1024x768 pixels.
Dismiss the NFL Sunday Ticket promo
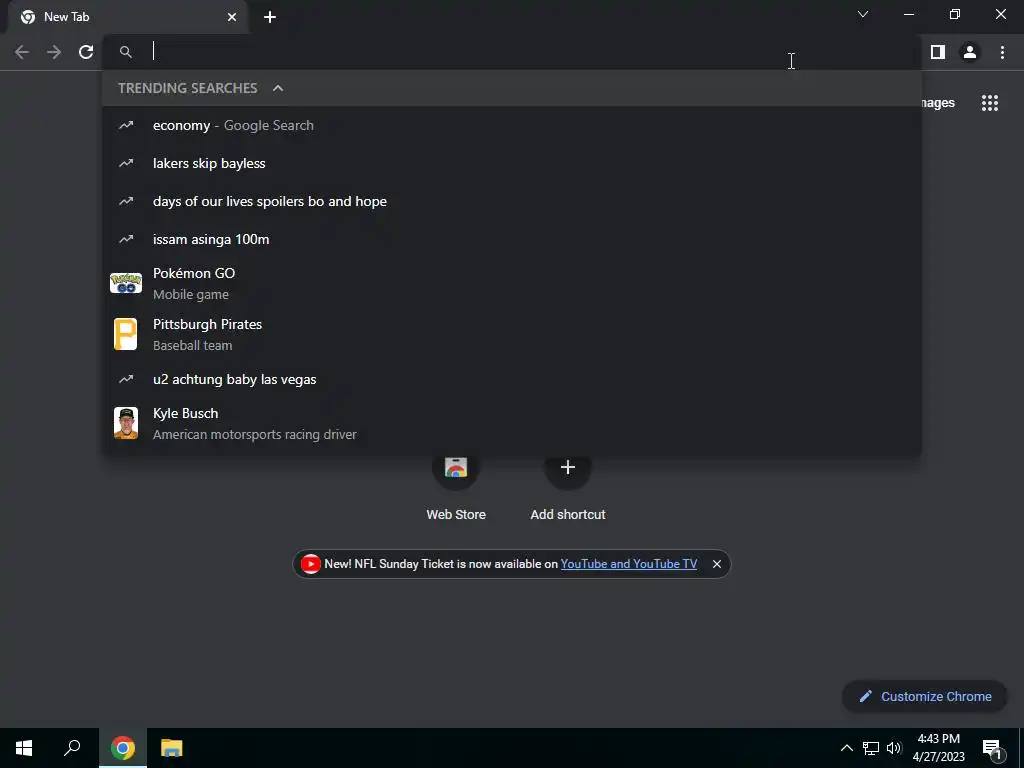coord(716,564)
